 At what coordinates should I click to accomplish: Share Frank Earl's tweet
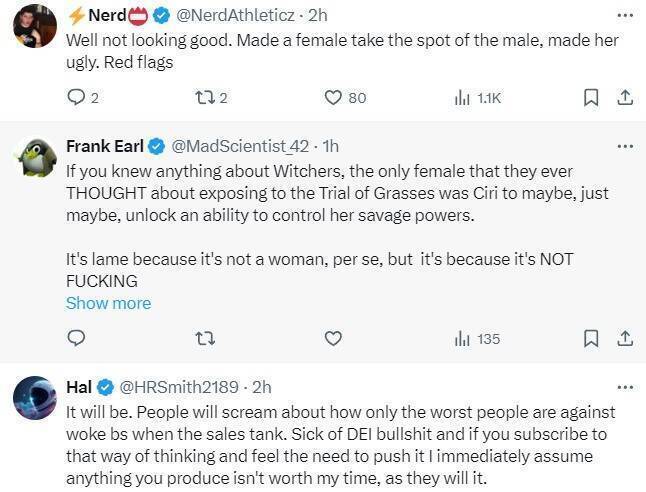625,339
